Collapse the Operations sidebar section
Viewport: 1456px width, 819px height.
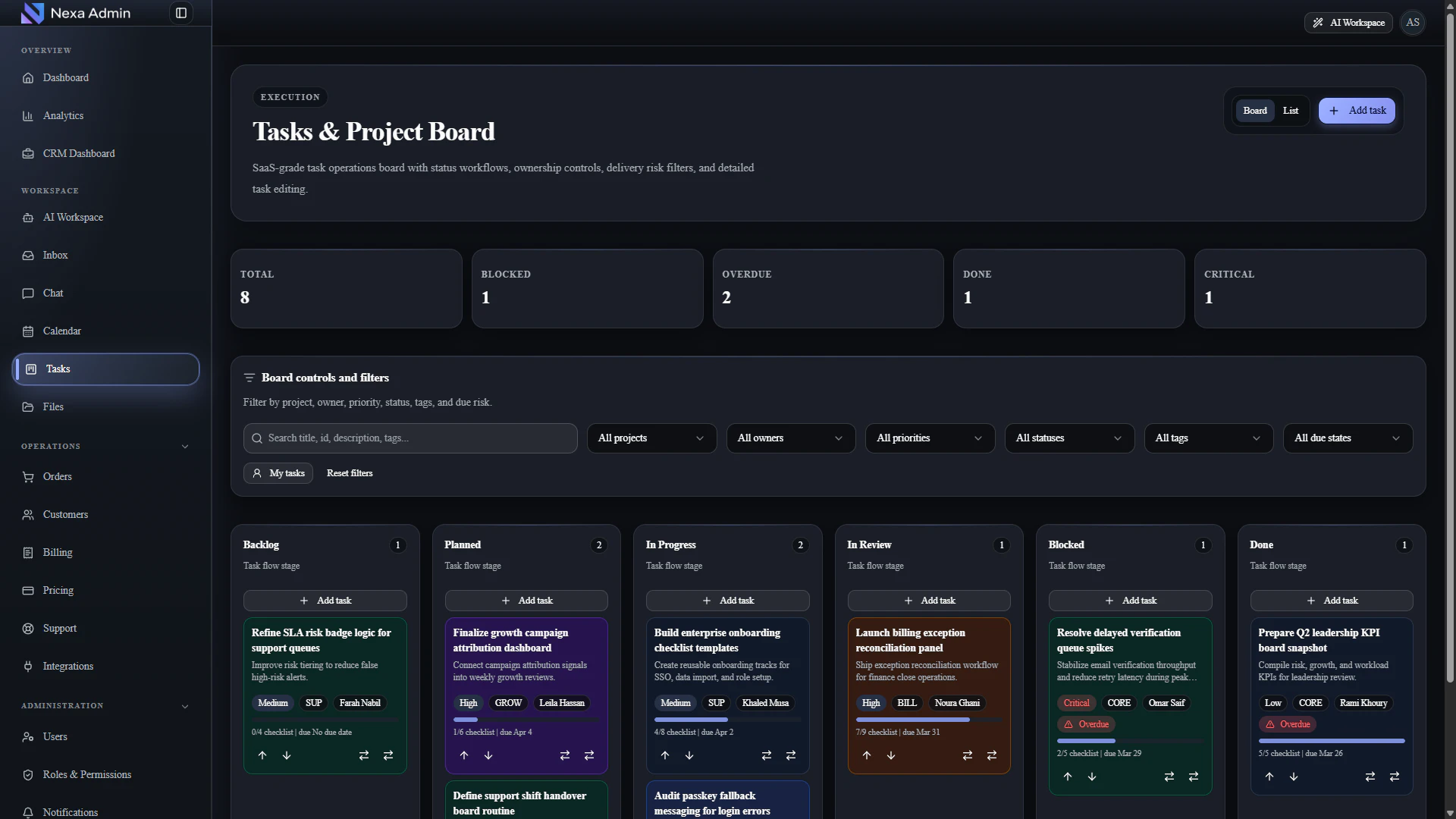(x=185, y=447)
